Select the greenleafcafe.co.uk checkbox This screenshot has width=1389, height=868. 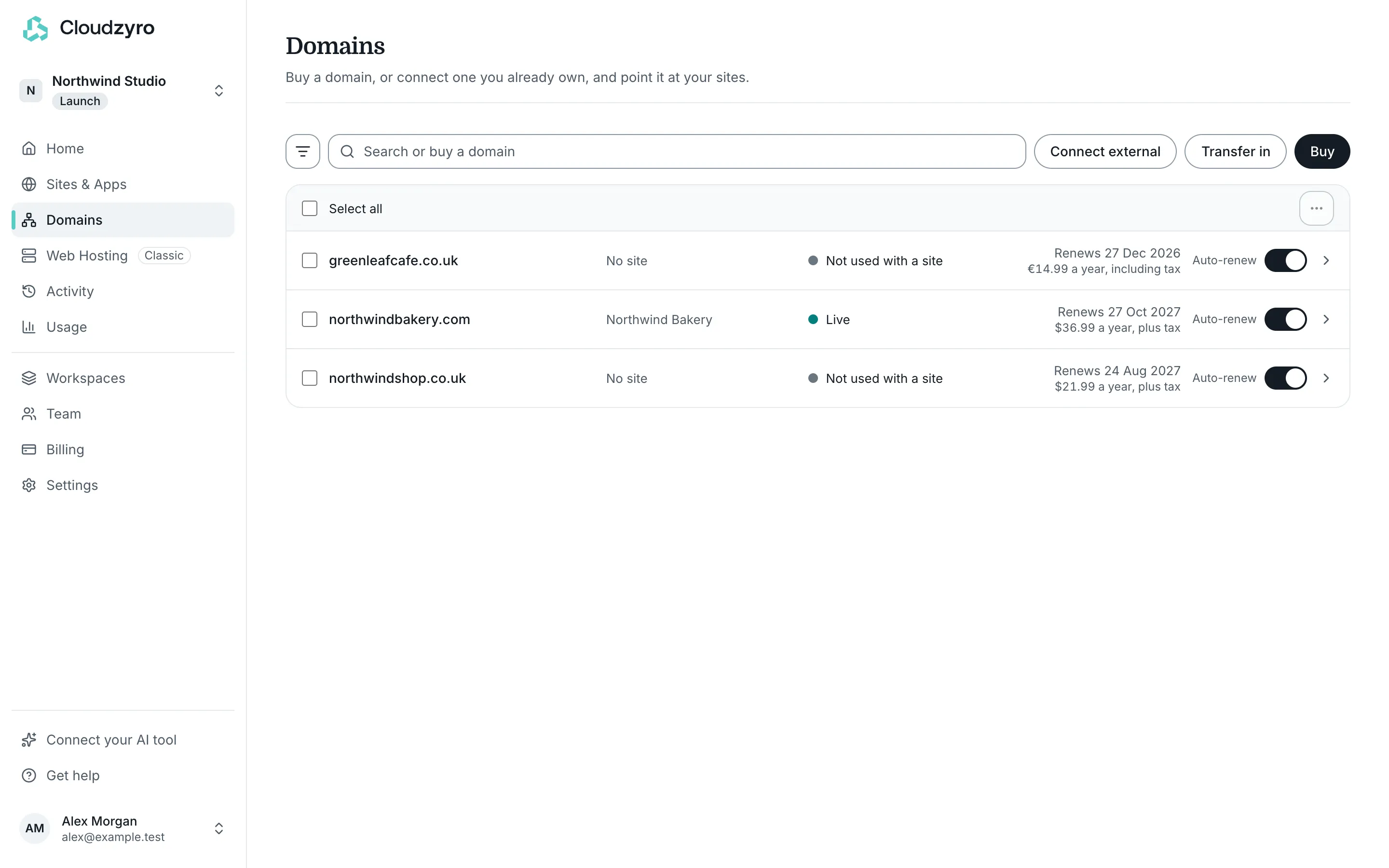tap(309, 260)
